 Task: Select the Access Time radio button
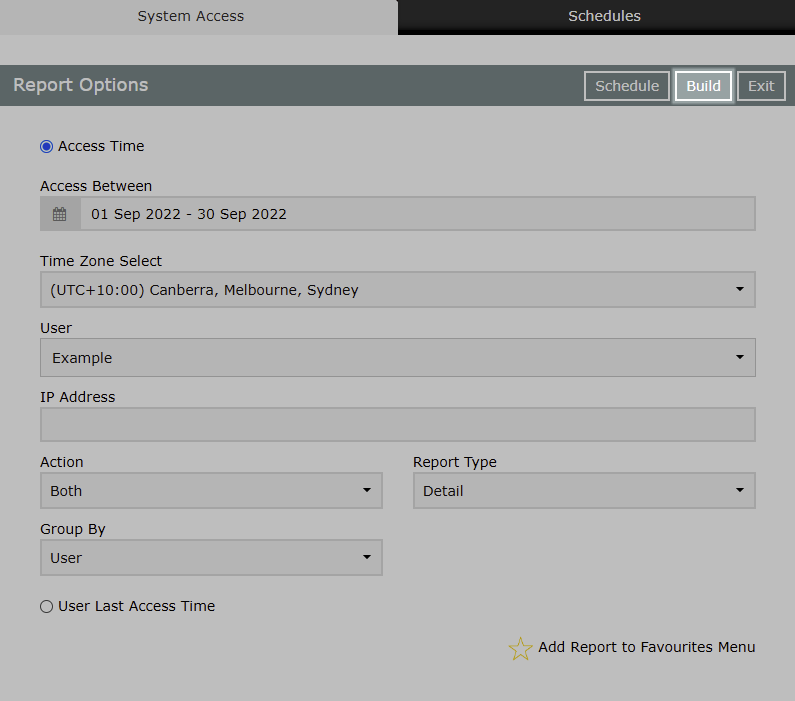click(x=46, y=146)
